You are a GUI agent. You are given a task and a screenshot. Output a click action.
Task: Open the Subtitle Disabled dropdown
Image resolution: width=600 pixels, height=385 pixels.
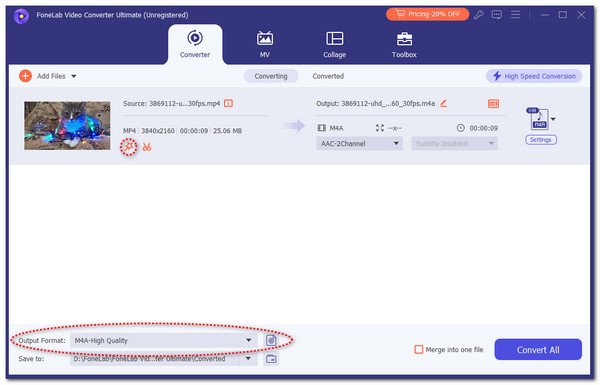[x=454, y=144]
